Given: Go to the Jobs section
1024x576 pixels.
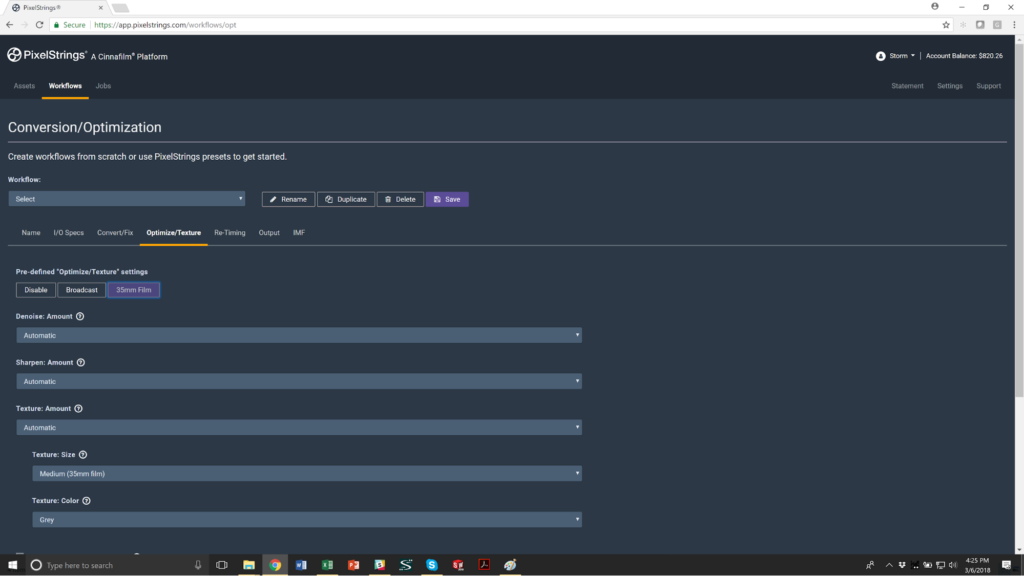Looking at the screenshot, I should point(103,86).
